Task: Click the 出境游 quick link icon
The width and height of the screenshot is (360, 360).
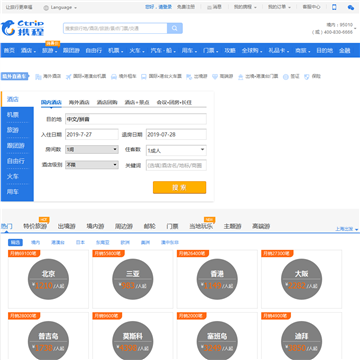Action: click(x=189, y=76)
